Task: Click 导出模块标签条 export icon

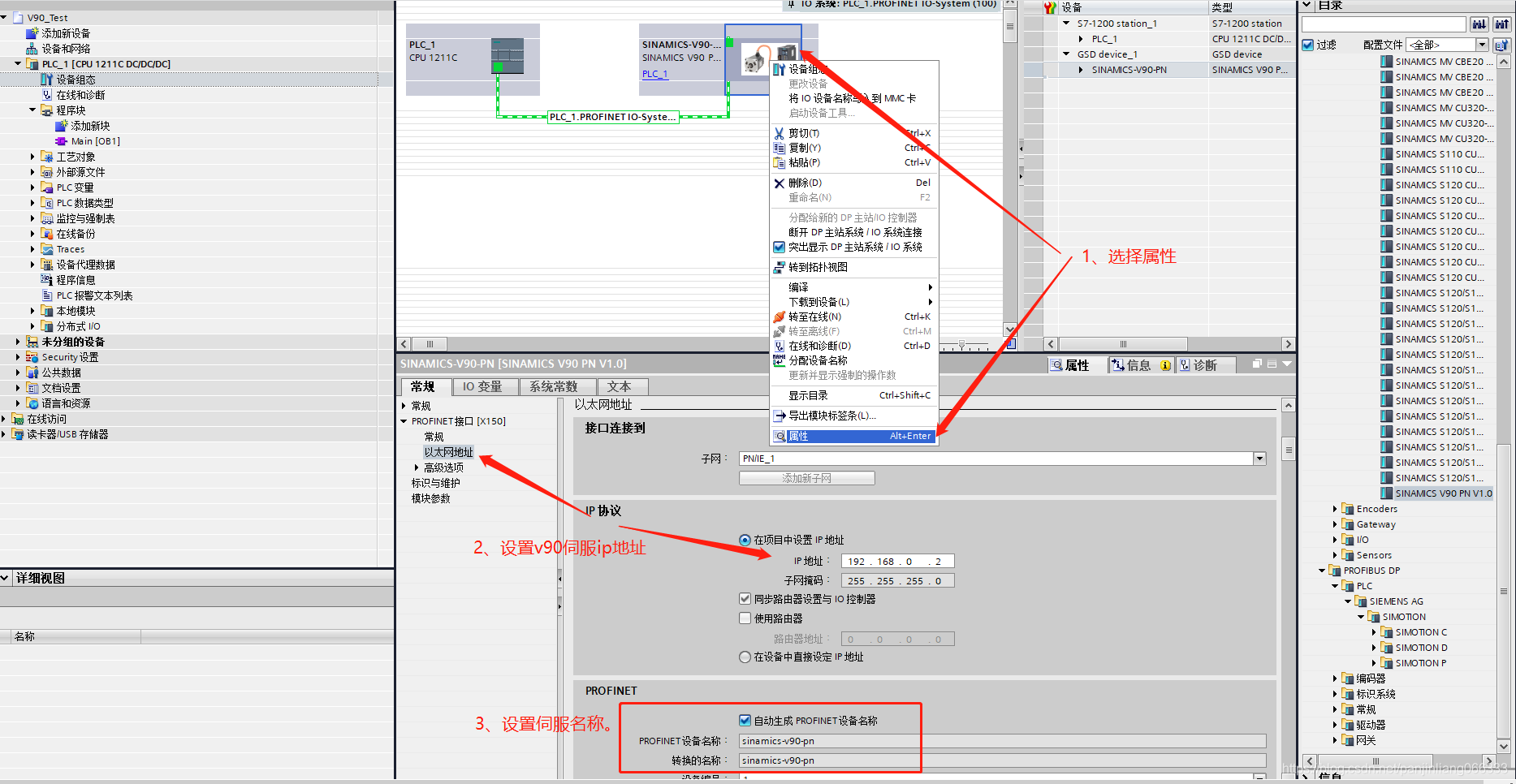Action: pos(780,416)
